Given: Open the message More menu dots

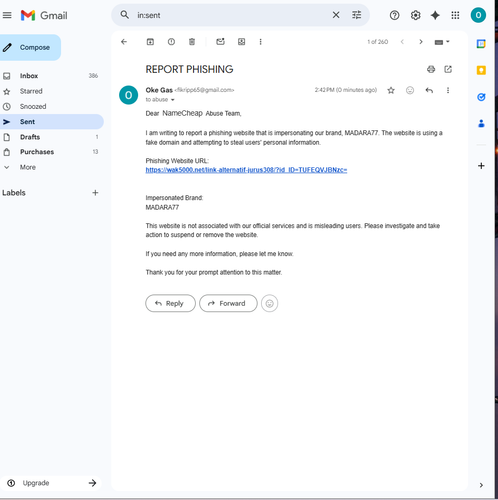Looking at the screenshot, I should [x=448, y=90].
